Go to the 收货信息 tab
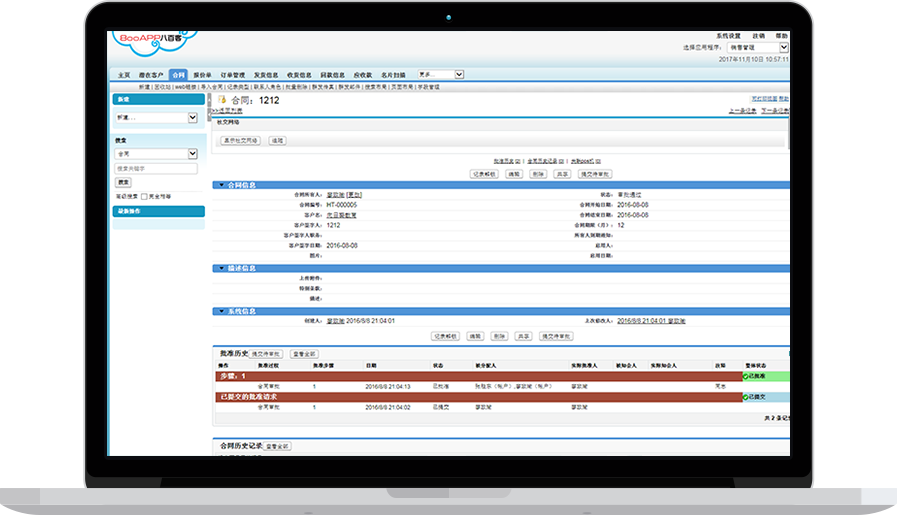Viewport: 897px width, 515px height. pos(299,75)
